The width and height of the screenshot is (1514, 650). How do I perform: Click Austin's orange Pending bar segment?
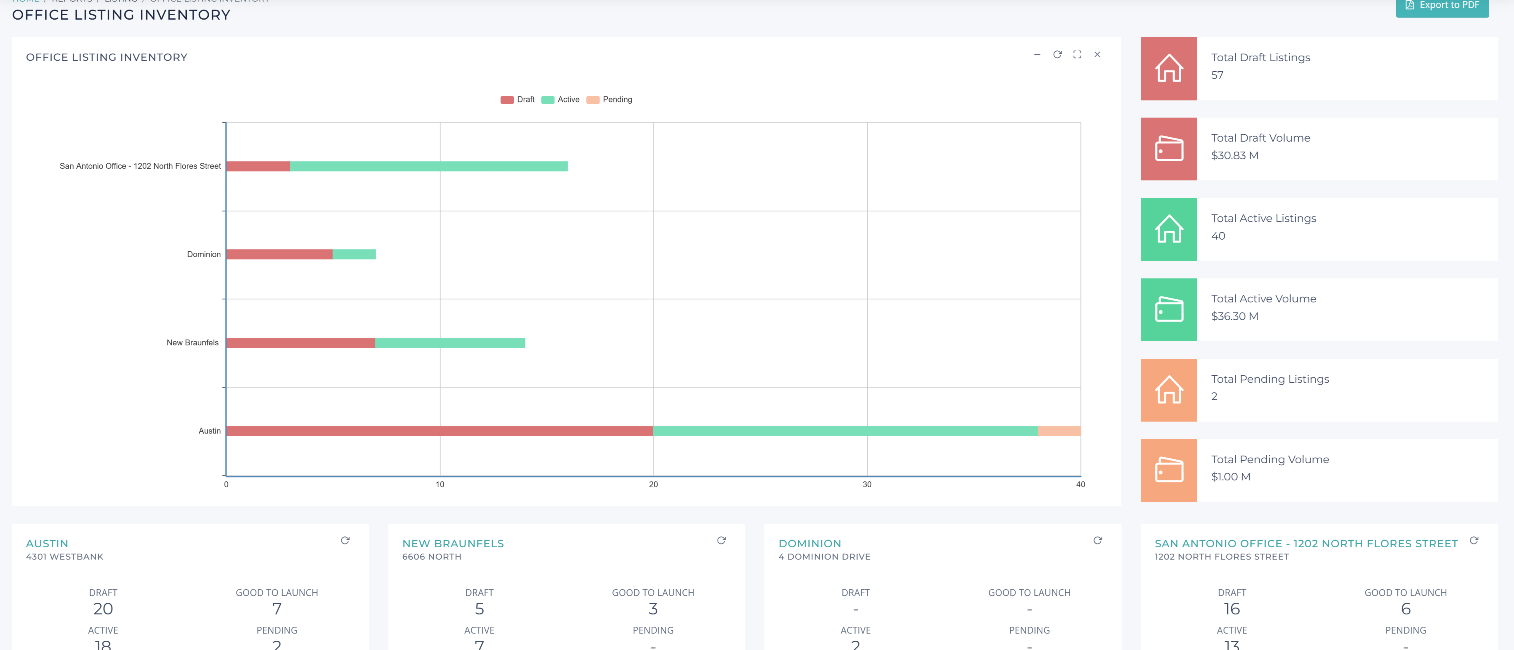[1059, 431]
